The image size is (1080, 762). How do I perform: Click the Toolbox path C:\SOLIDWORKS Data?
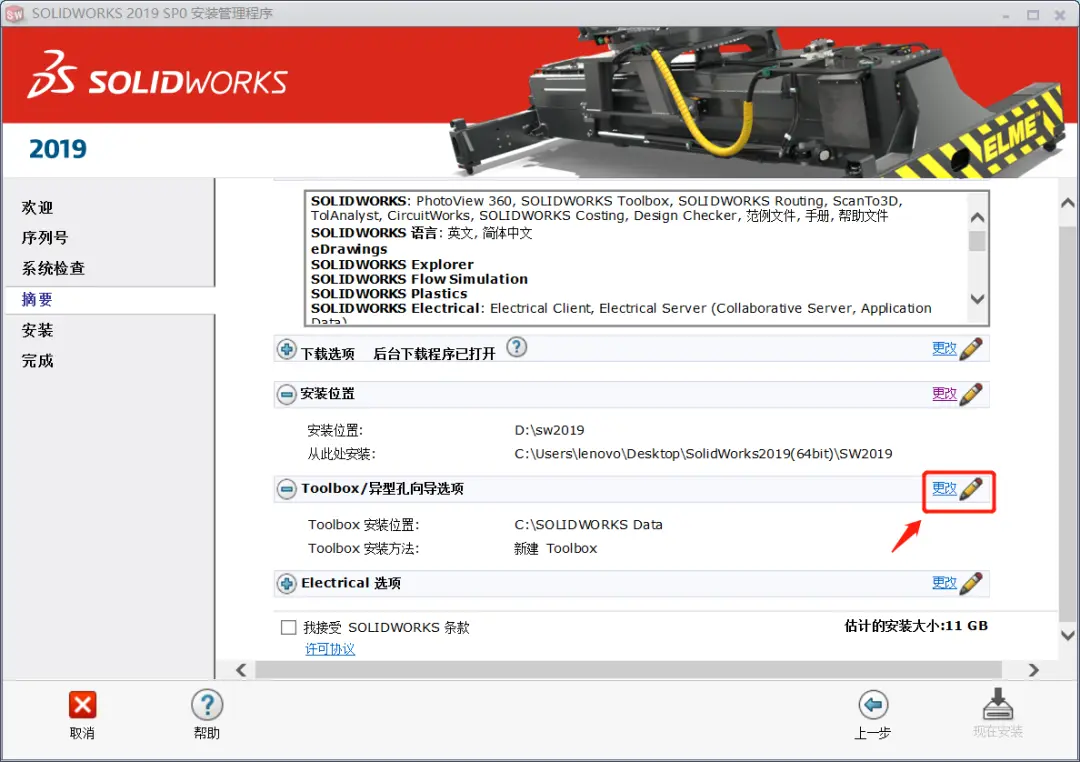[588, 525]
